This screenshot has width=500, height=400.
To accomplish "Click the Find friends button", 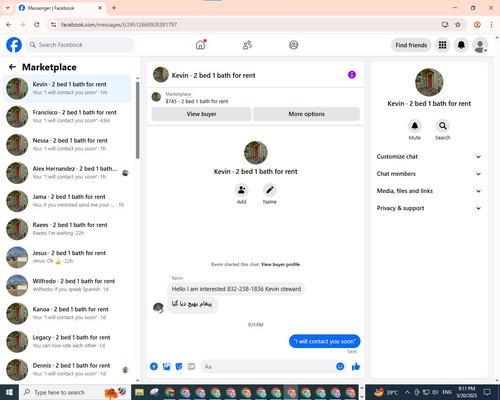I will tap(411, 45).
